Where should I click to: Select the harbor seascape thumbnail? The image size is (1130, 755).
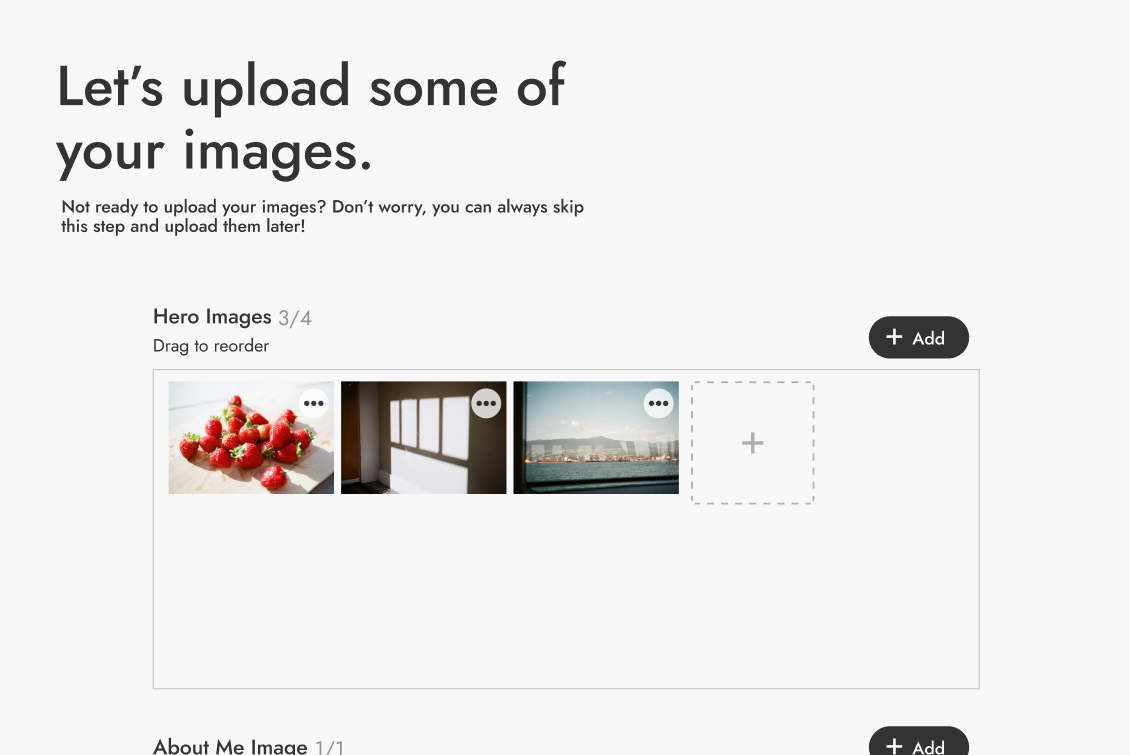596,438
